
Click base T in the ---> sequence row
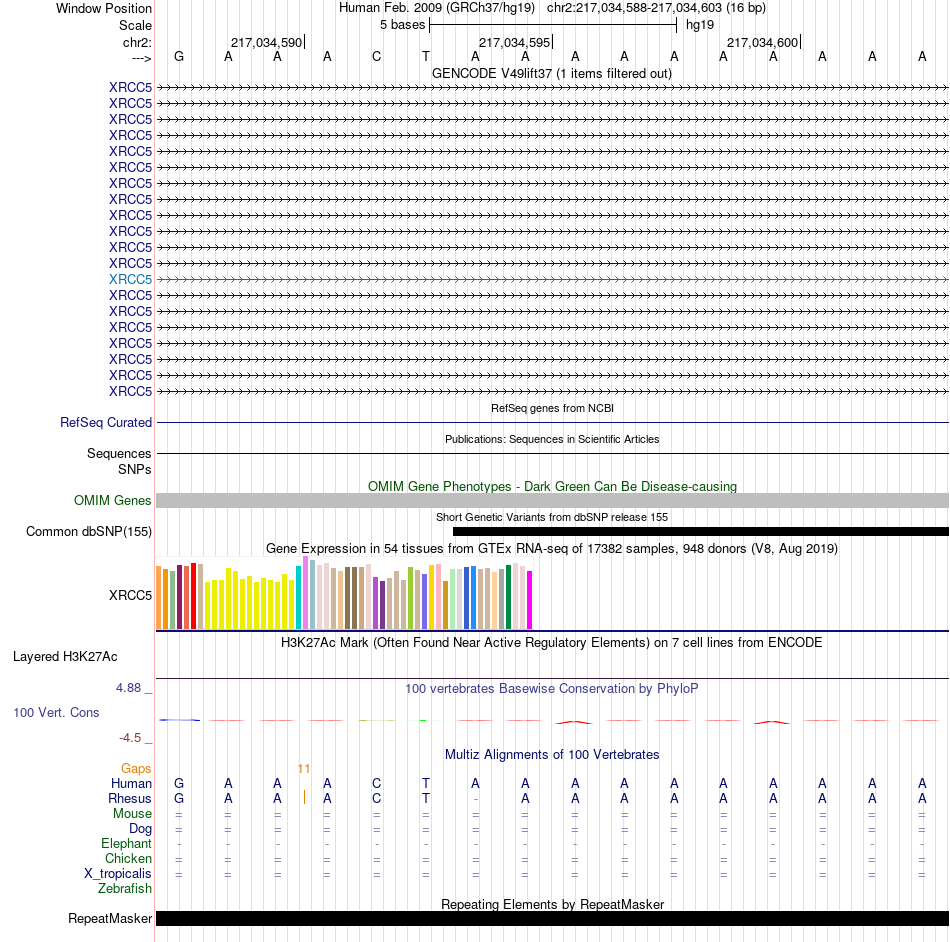[x=426, y=56]
